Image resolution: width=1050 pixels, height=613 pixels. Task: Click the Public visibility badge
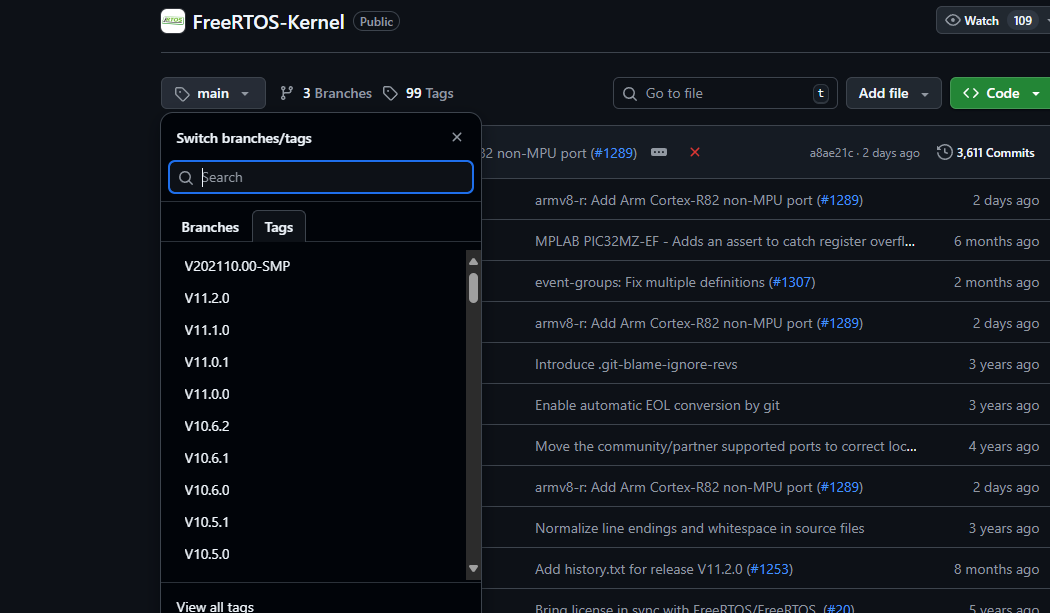tap(376, 21)
